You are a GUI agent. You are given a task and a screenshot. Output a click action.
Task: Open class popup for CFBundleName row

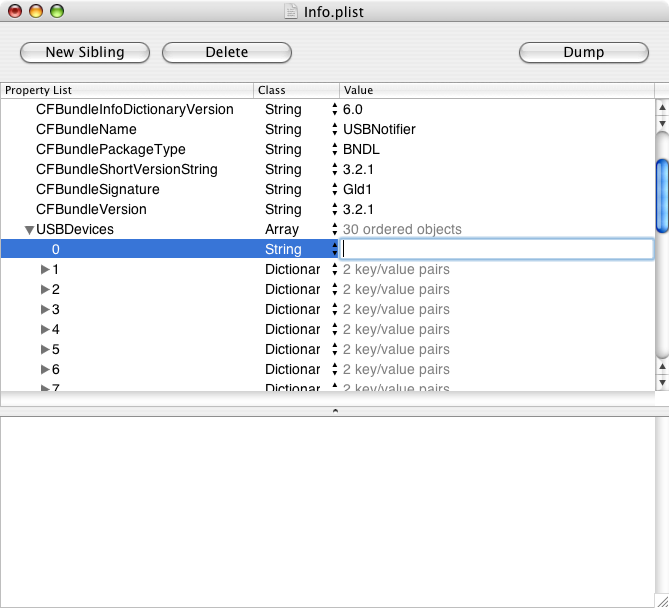[334, 129]
